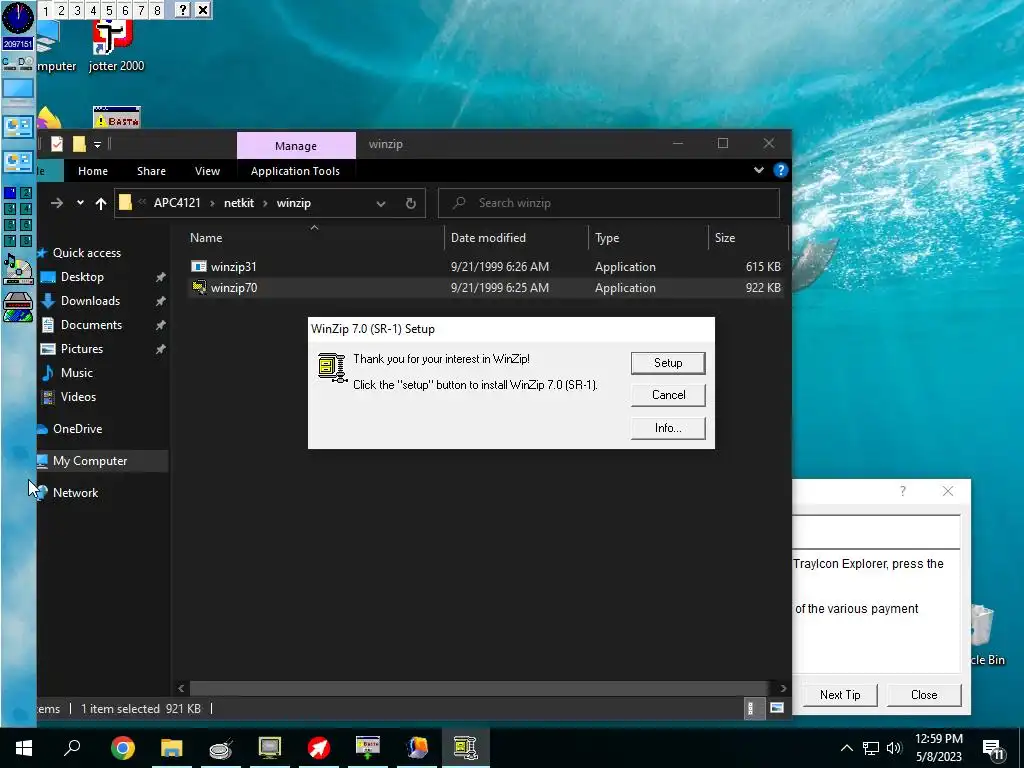
Task: Open the Application Tools tab
Action: (295, 171)
